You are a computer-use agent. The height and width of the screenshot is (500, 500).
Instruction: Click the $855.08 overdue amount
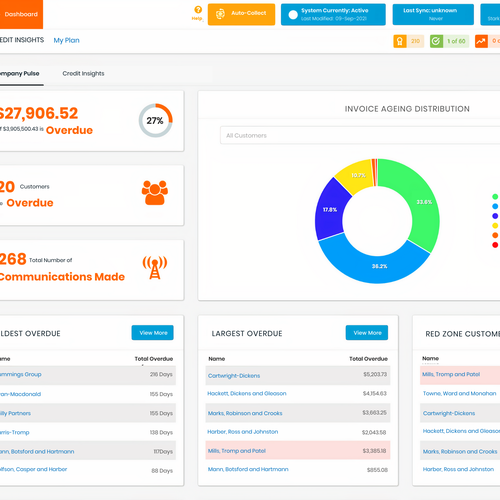[x=377, y=470]
